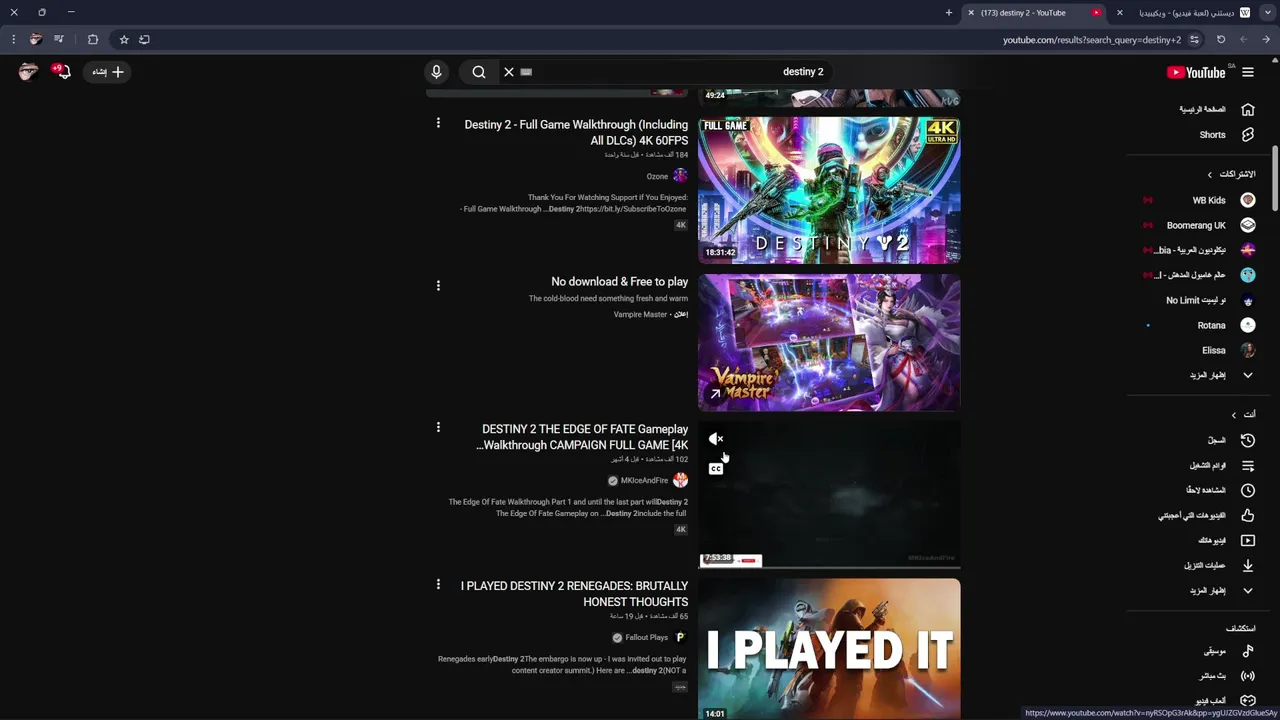Reload the page in browser

(x=1221, y=40)
